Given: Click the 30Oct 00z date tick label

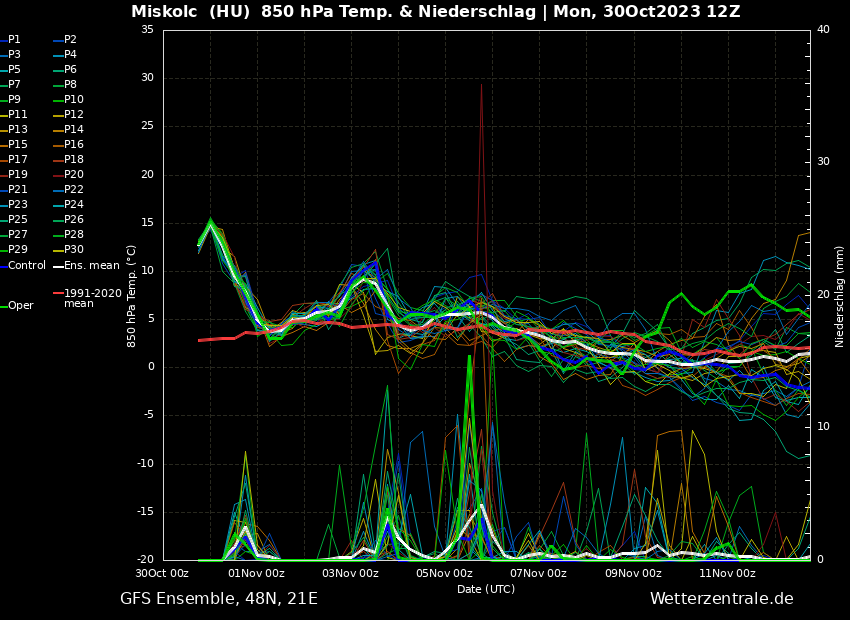Looking at the screenshot, I should (162, 573).
